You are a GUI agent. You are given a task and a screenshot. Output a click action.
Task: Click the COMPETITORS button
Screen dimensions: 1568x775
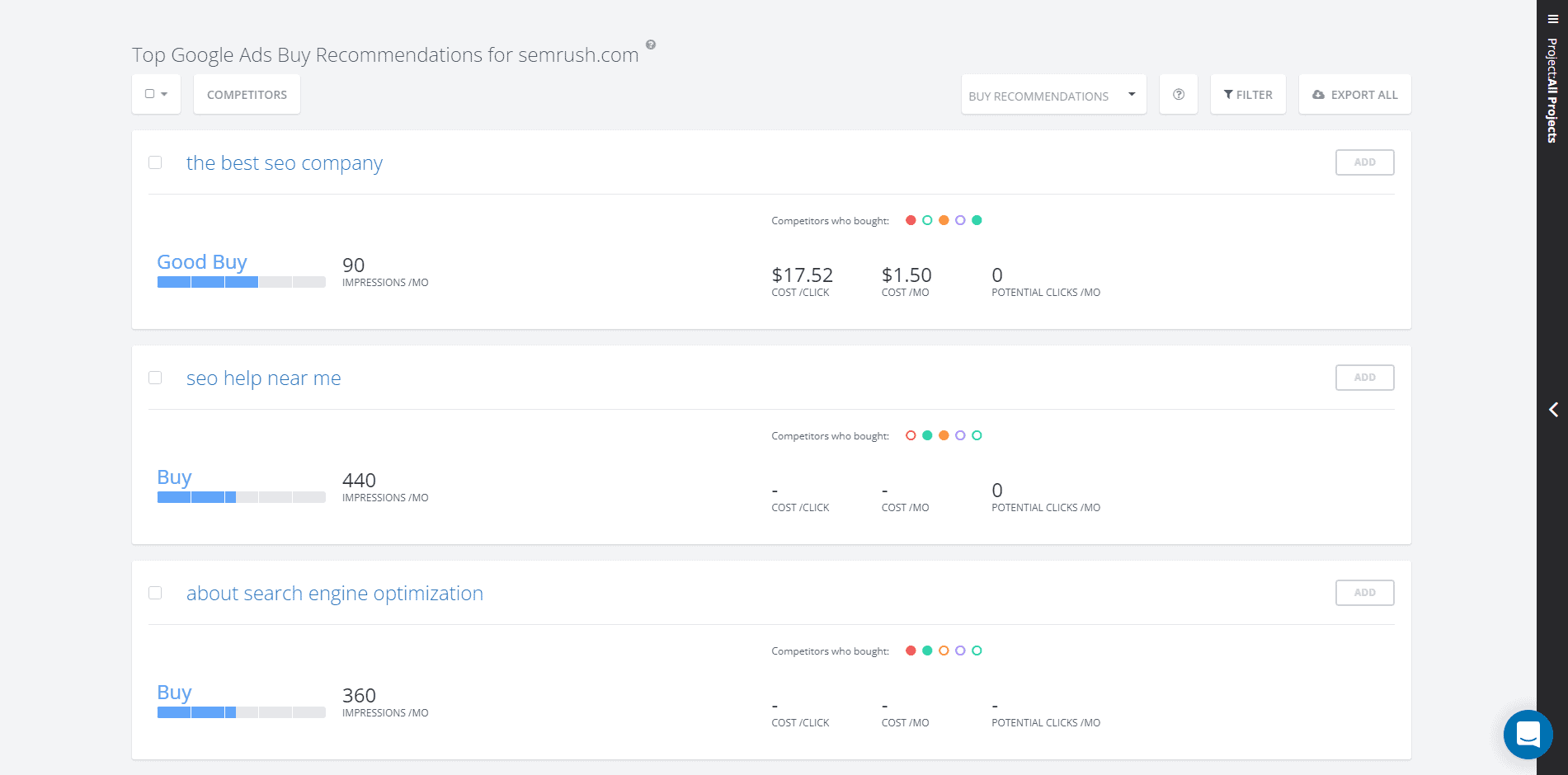click(246, 94)
